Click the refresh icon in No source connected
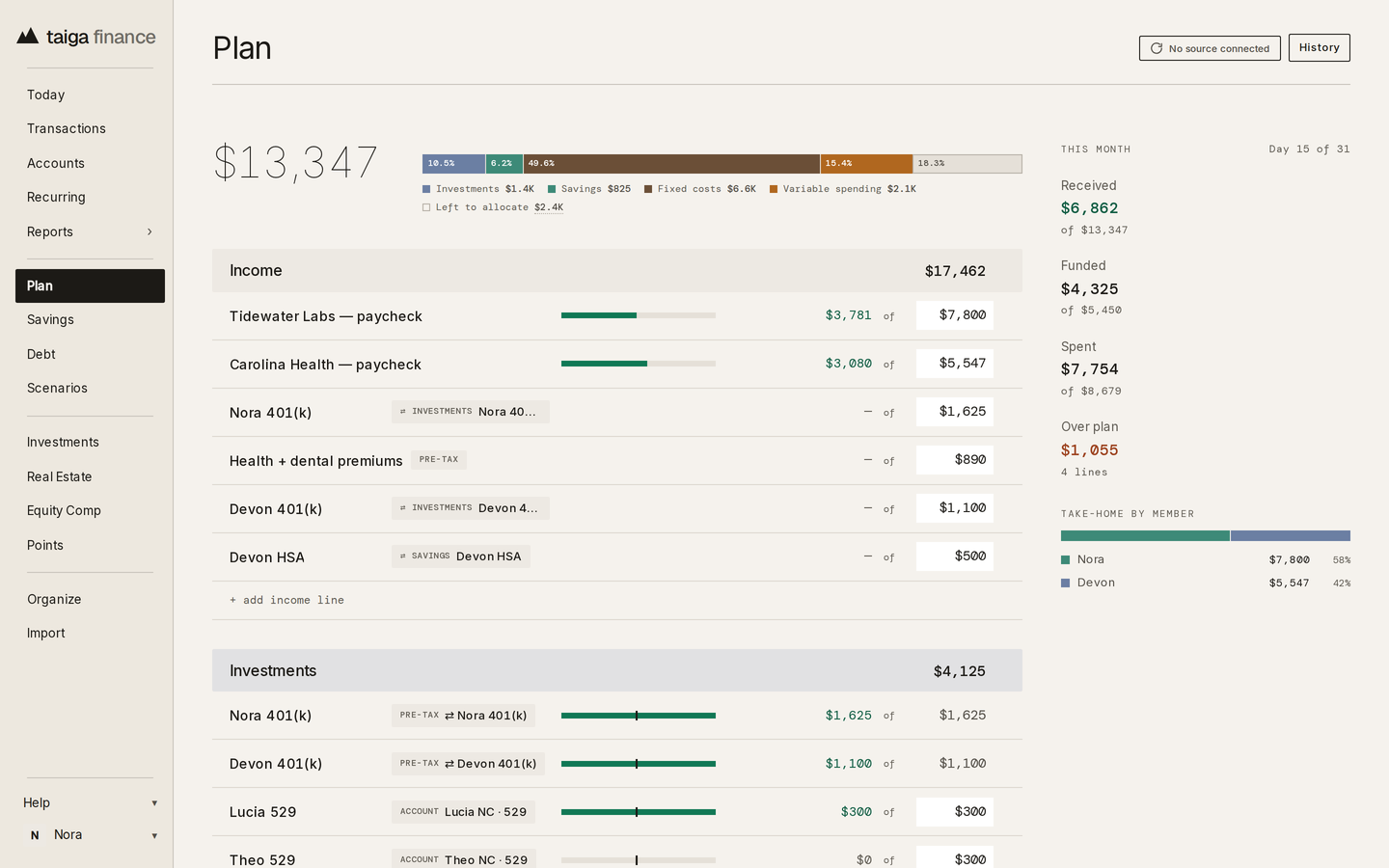The height and width of the screenshot is (868, 1389). (x=1157, y=48)
